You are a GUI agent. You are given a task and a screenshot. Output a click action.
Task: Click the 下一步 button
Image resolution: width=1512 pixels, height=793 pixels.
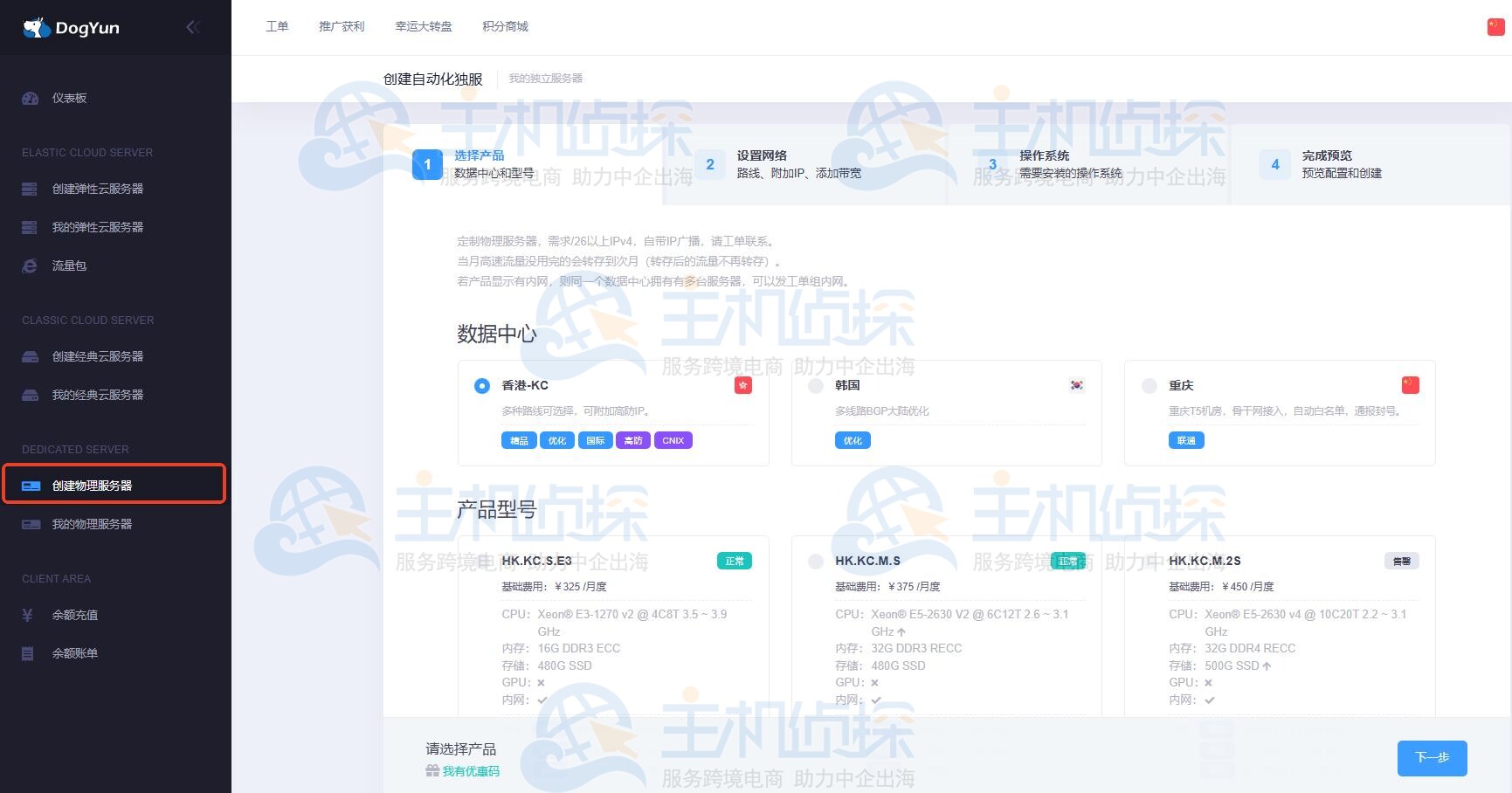(x=1432, y=758)
